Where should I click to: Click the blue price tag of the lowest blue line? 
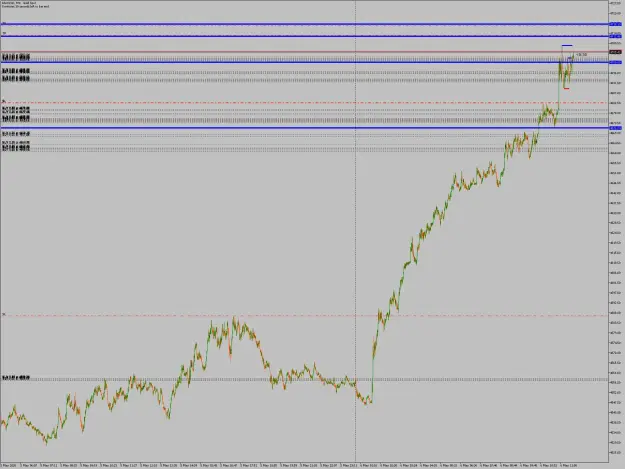[615, 128]
